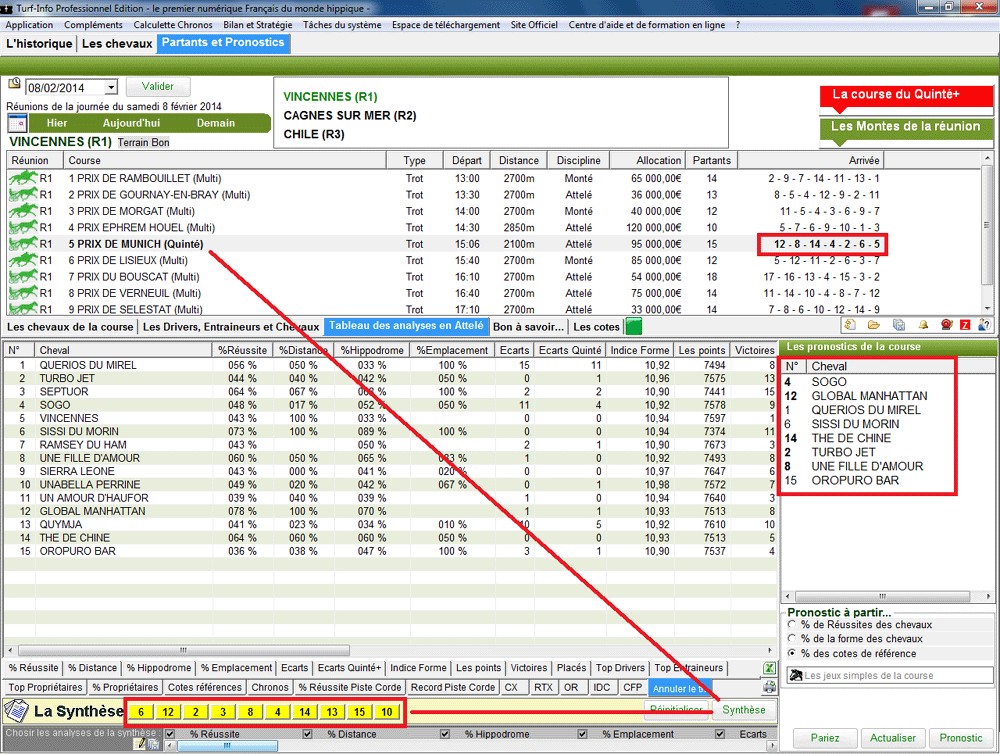Open the Calculette Chronos menu

pyautogui.click(x=173, y=25)
